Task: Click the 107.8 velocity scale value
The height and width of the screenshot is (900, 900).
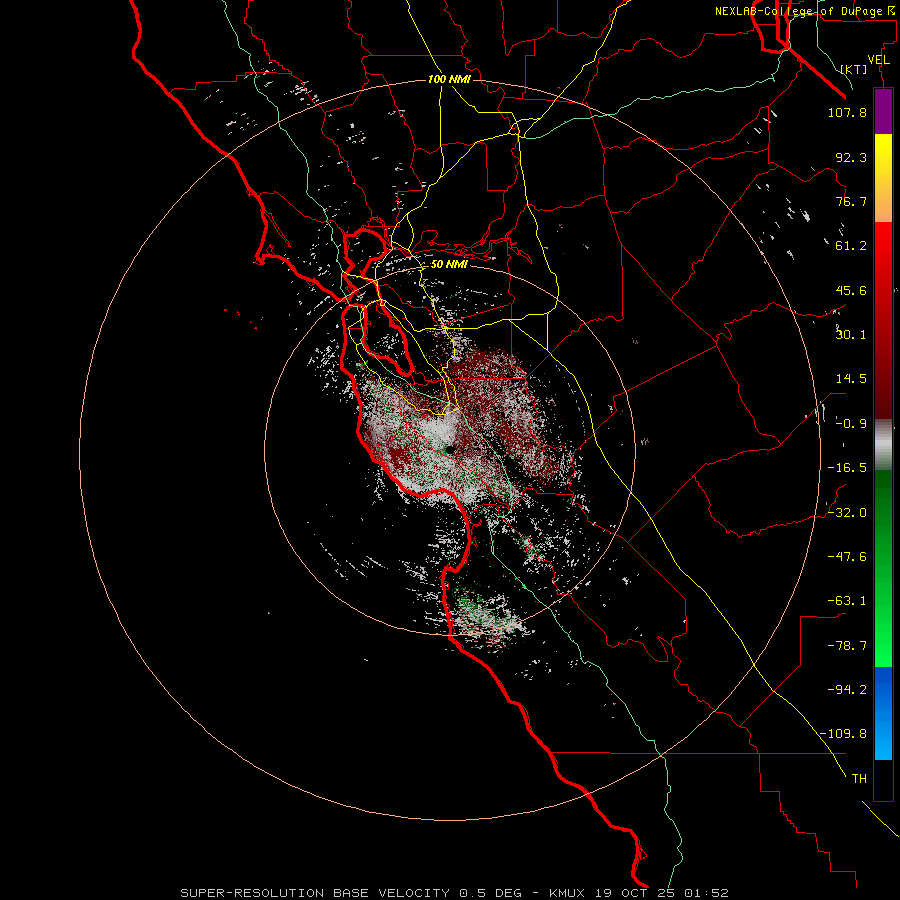Action: 847,112
